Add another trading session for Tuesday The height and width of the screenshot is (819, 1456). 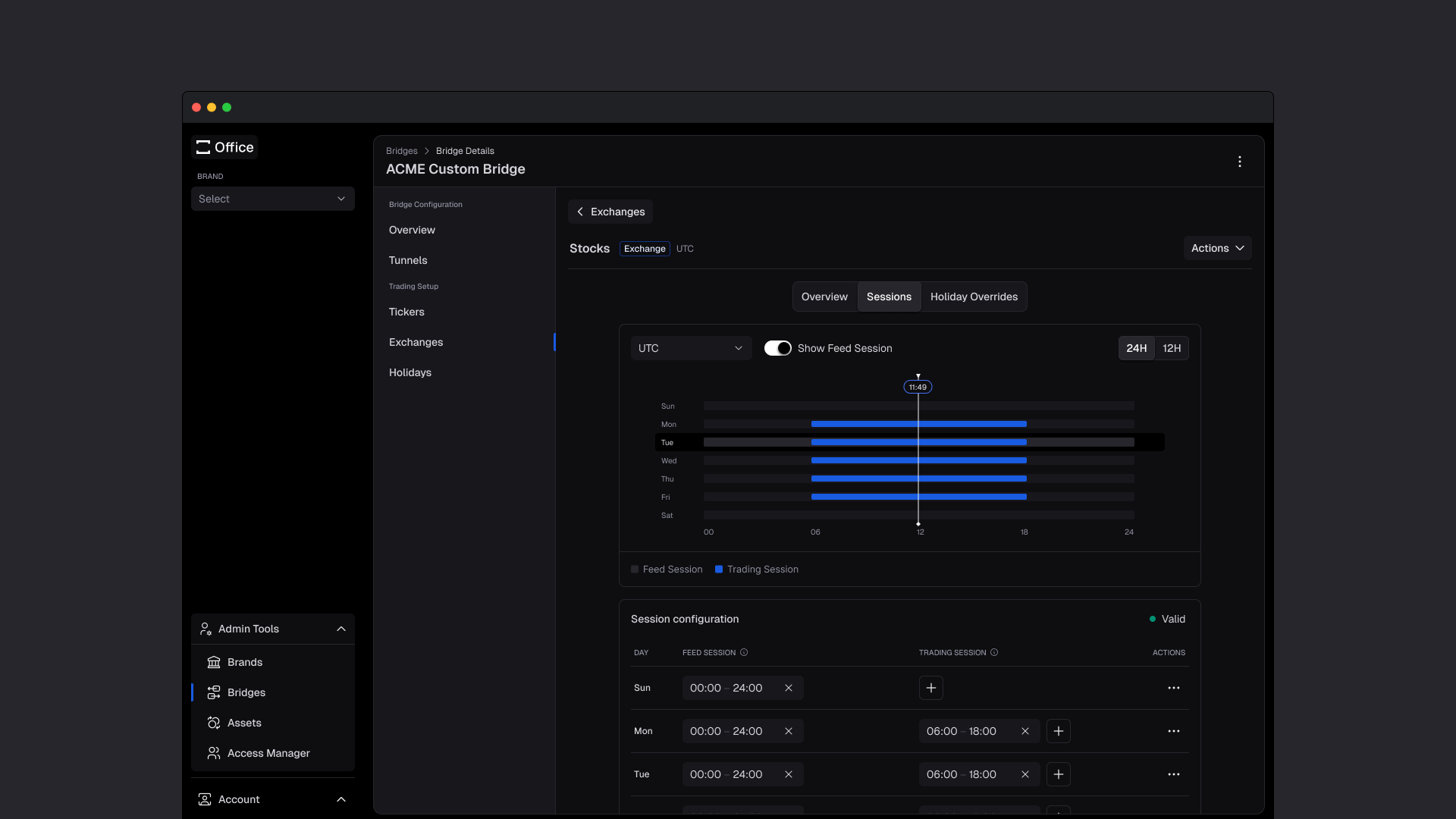[x=1059, y=774]
